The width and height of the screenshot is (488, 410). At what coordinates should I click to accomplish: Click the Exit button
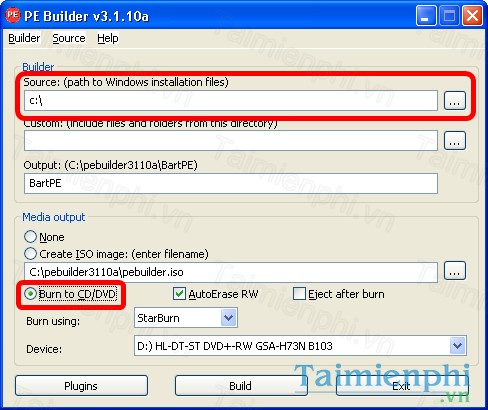click(x=402, y=386)
